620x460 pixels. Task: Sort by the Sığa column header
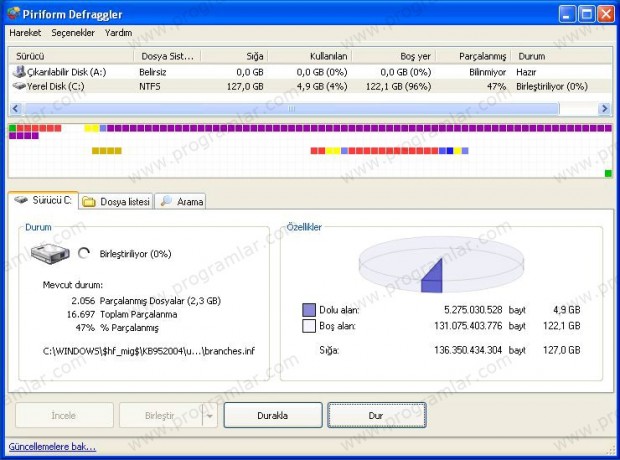234,56
